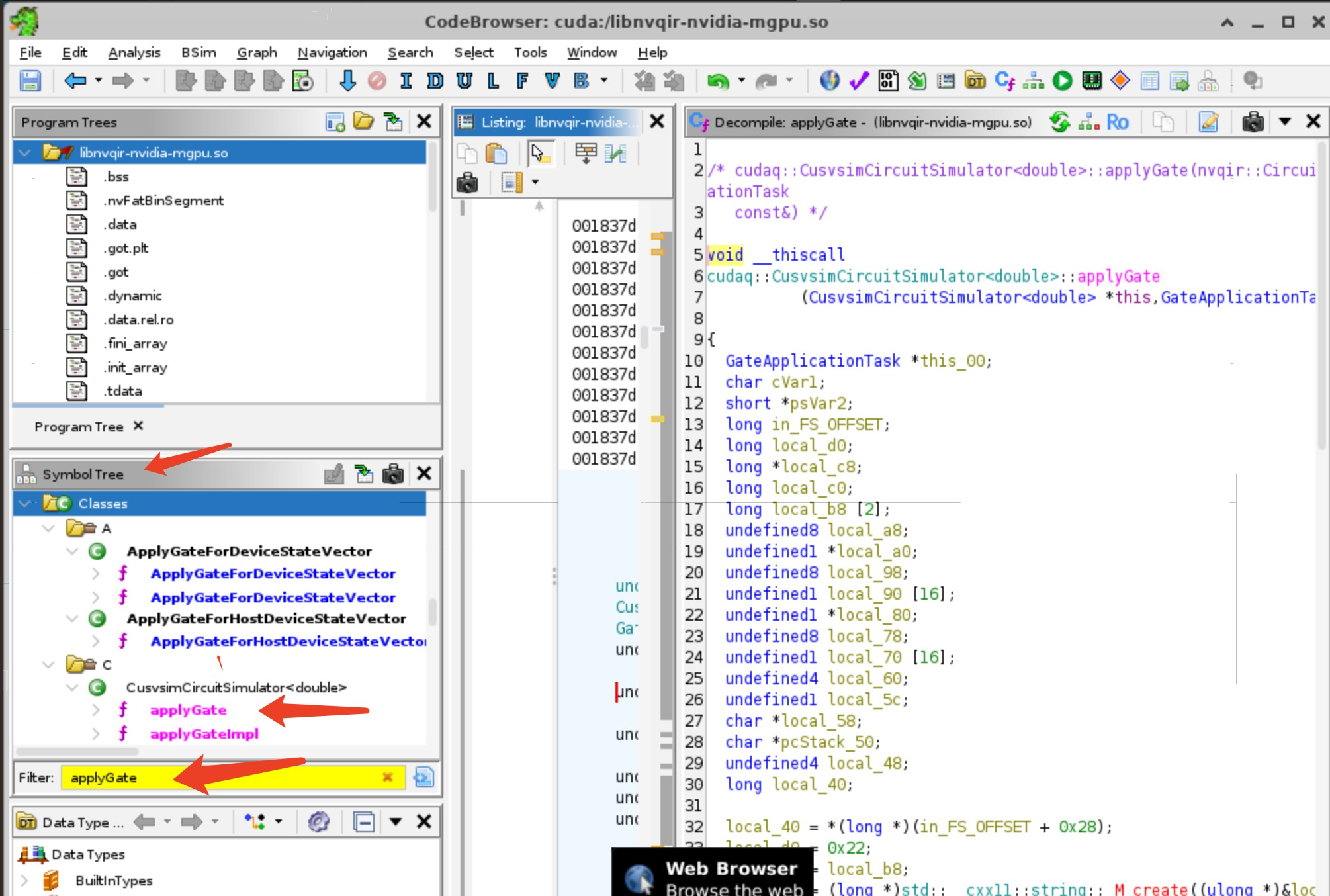Collapse the Classes node in Symbol Tree
This screenshot has height=896, width=1330.
tap(25, 504)
